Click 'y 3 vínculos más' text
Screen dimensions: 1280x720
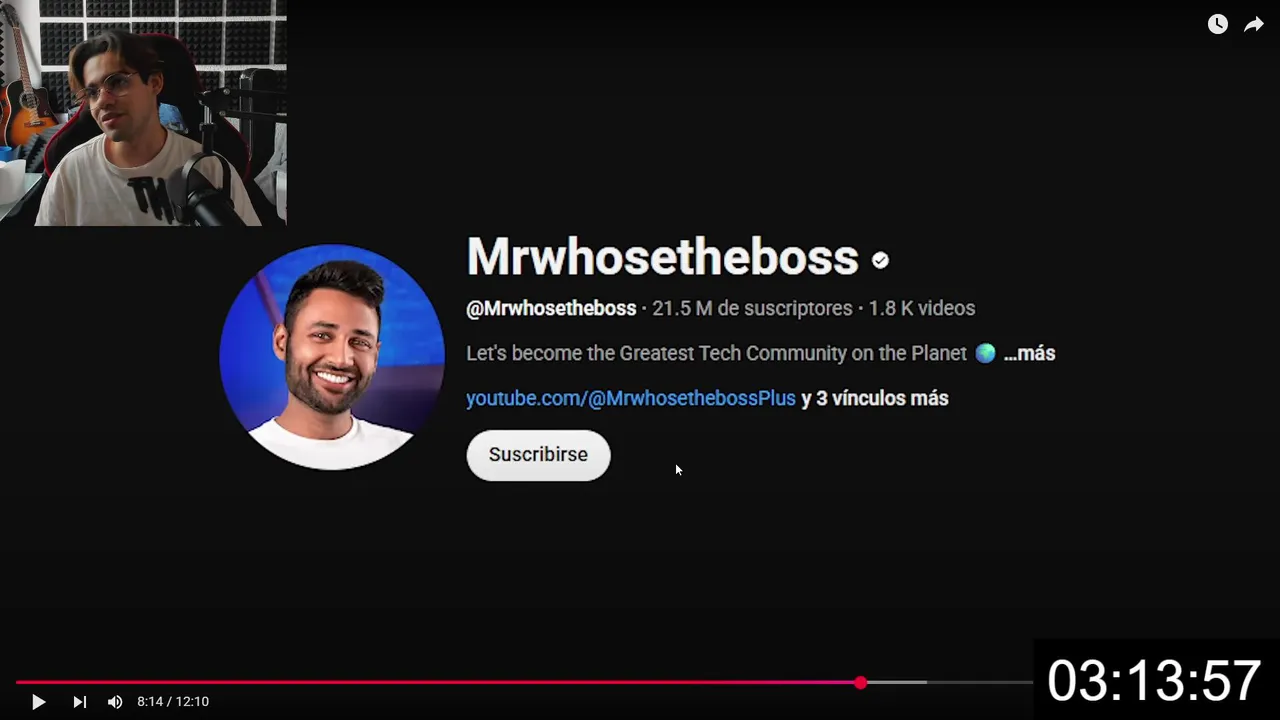point(875,398)
